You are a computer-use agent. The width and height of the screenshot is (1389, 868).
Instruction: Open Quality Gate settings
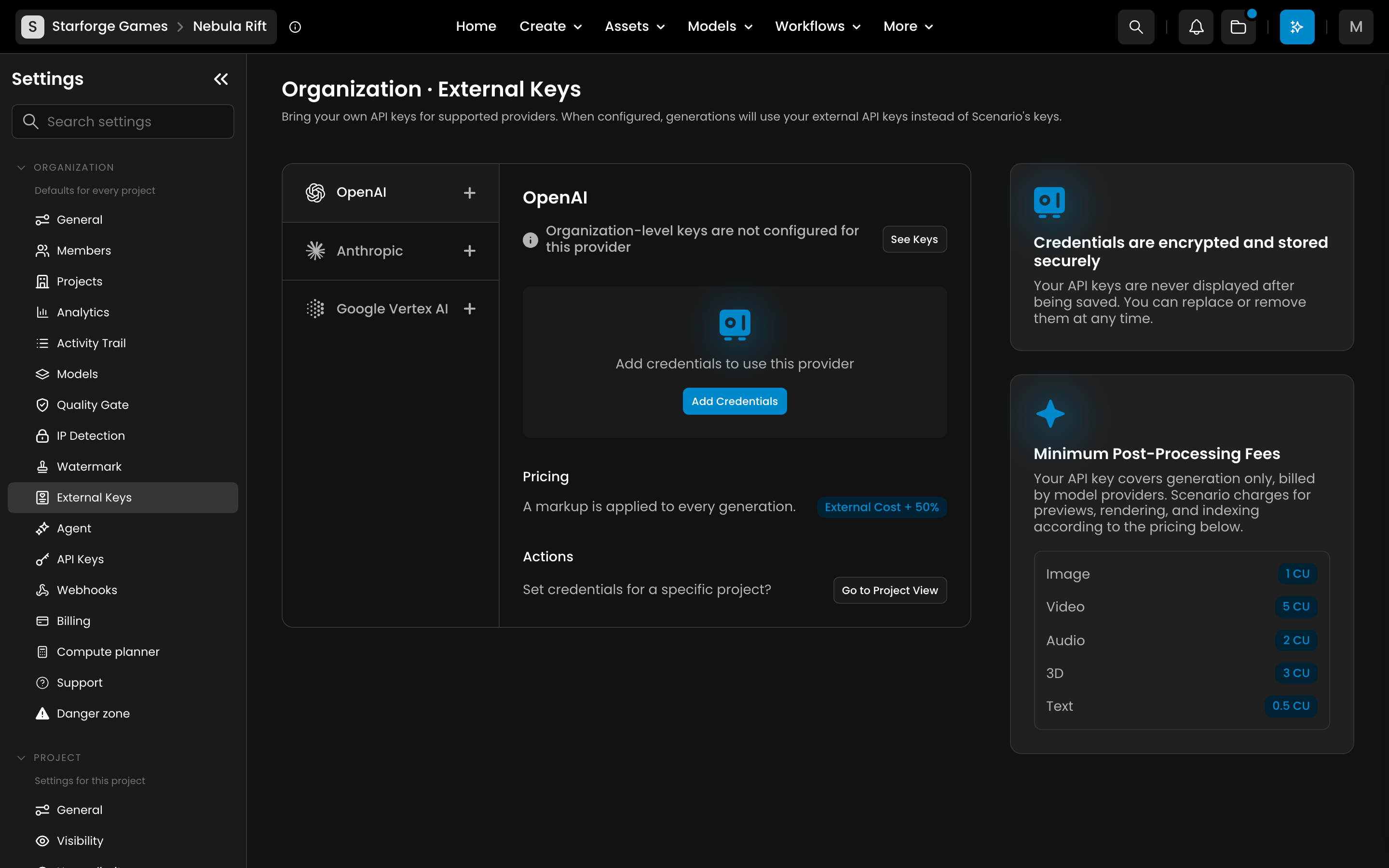(x=123, y=405)
